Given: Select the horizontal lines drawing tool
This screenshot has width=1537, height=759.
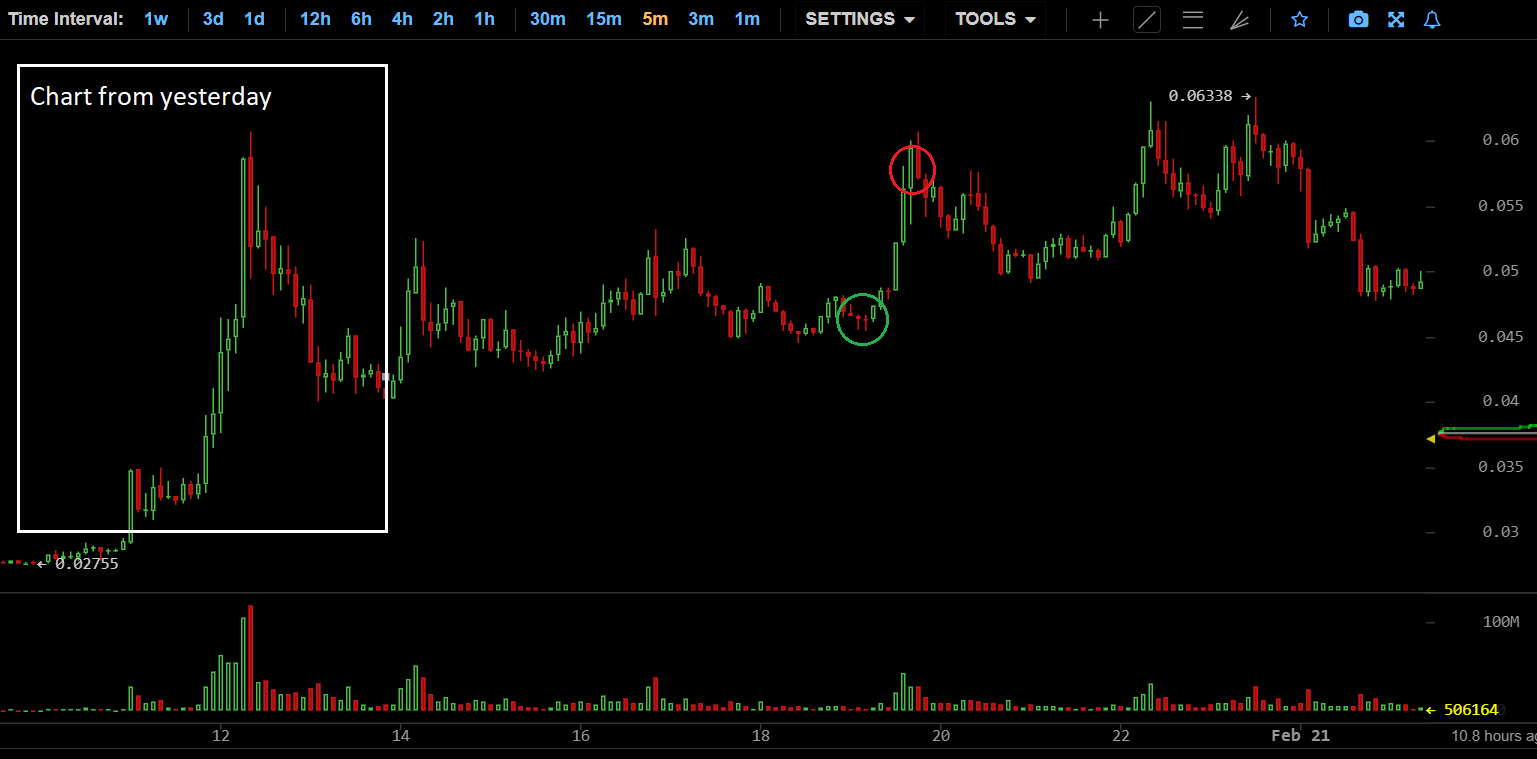Looking at the screenshot, I should [1192, 20].
